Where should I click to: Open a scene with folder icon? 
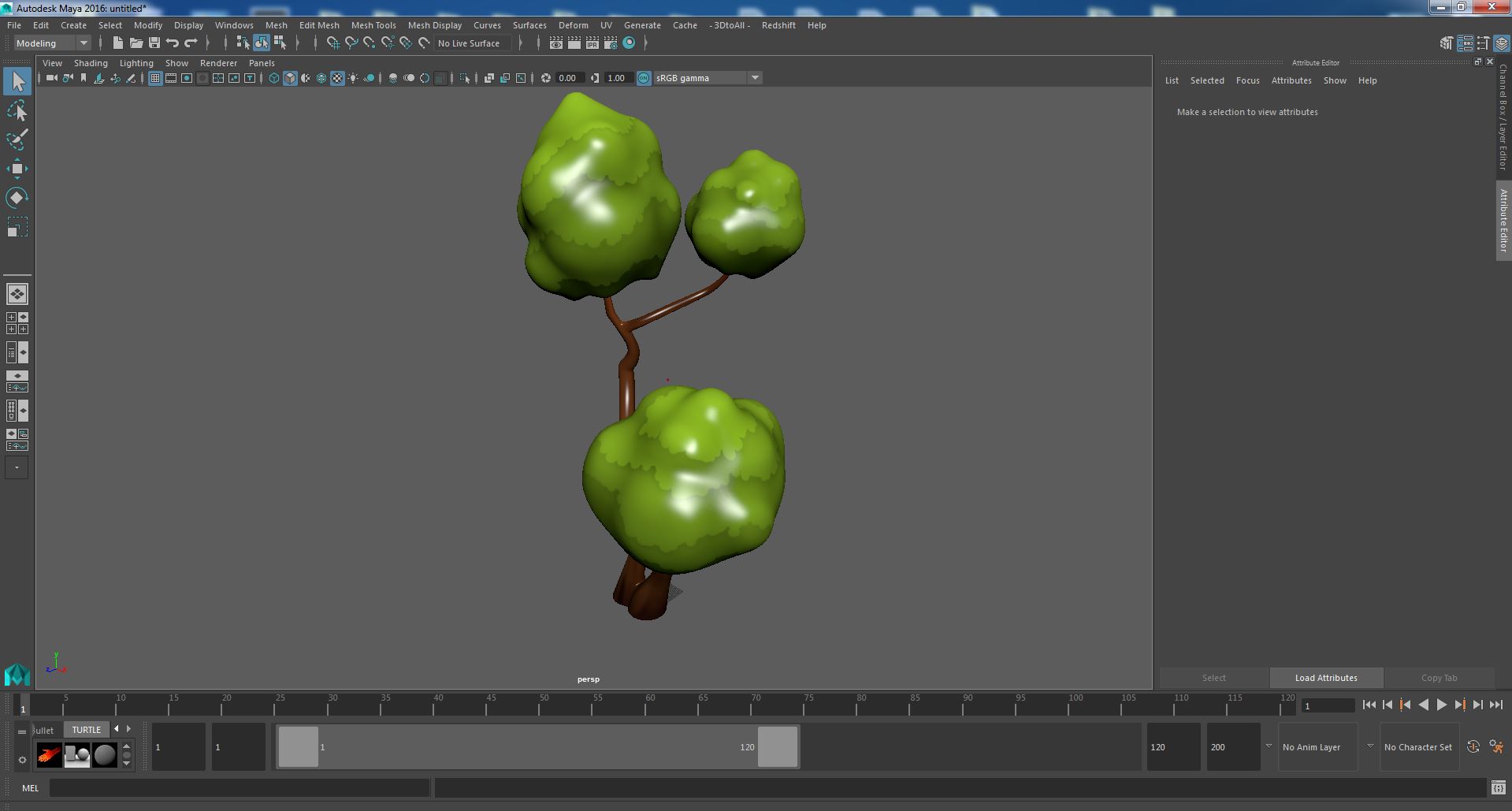[136, 43]
